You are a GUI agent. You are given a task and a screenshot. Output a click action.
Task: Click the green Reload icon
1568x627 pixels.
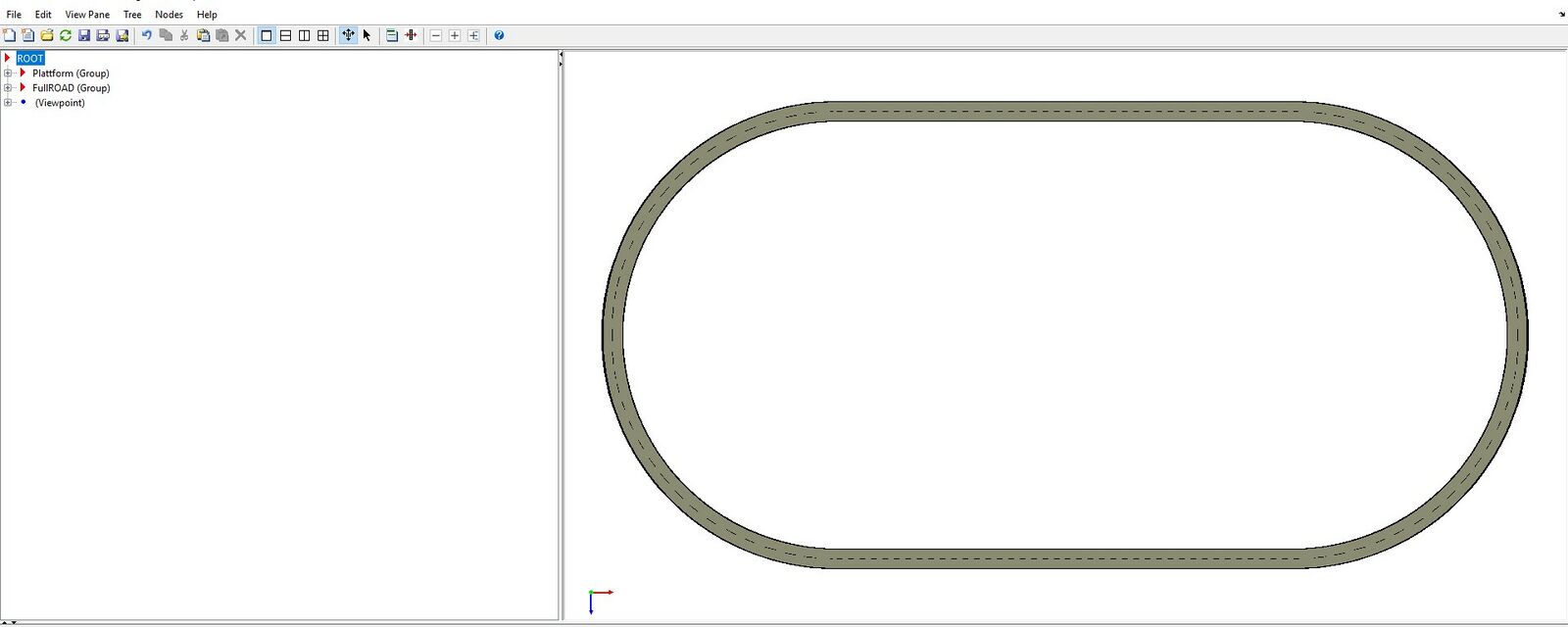coord(66,35)
